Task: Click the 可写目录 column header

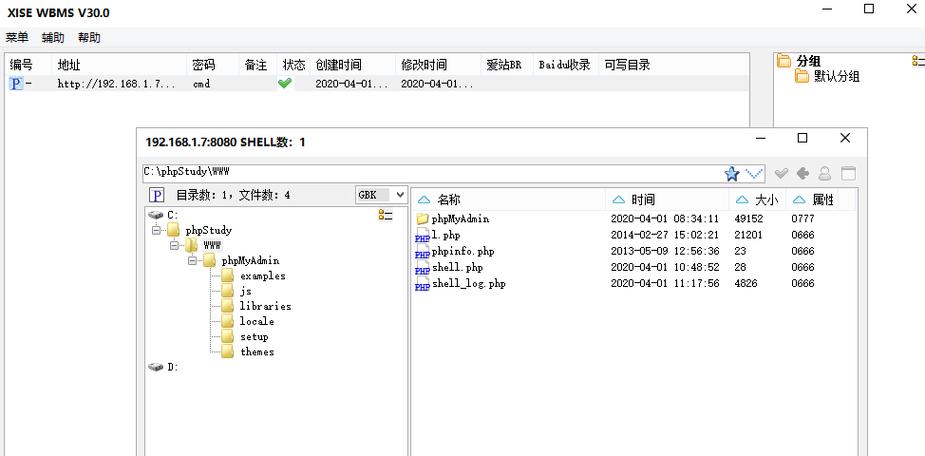Action: click(x=627, y=65)
